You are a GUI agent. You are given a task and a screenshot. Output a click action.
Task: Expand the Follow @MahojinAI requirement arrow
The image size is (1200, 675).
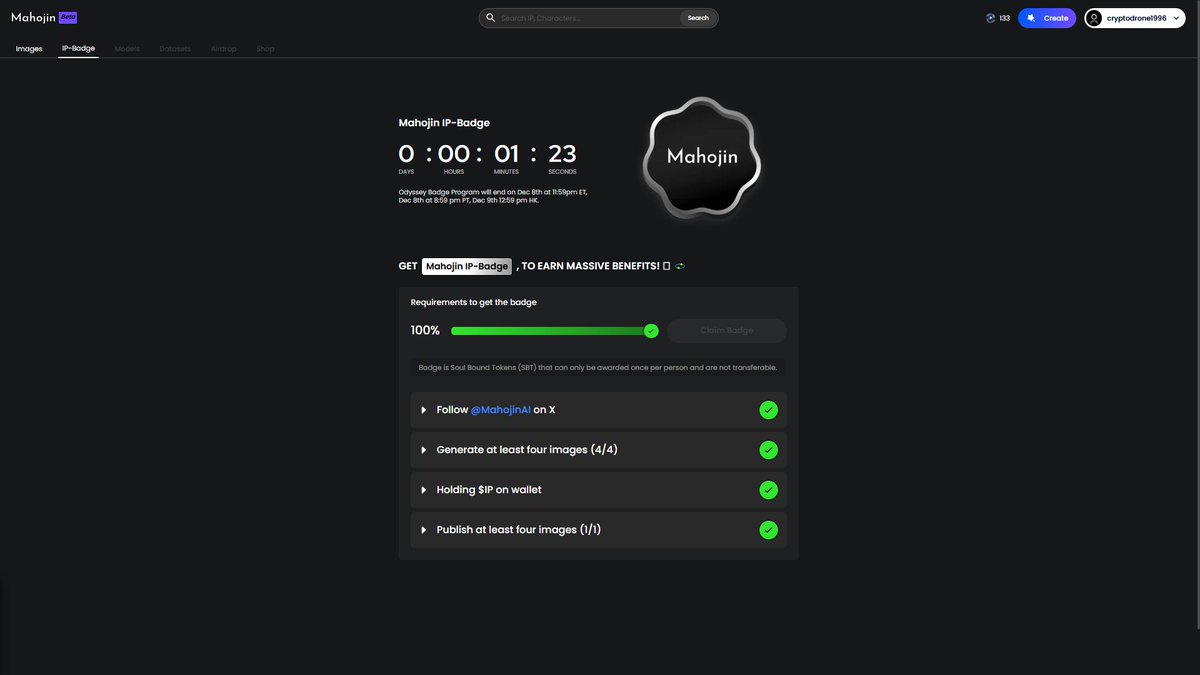coord(424,410)
